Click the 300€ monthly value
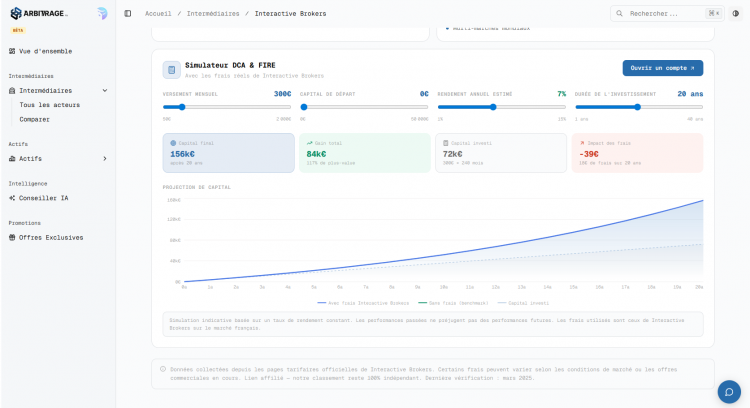This screenshot has height=408, width=750. (282, 94)
